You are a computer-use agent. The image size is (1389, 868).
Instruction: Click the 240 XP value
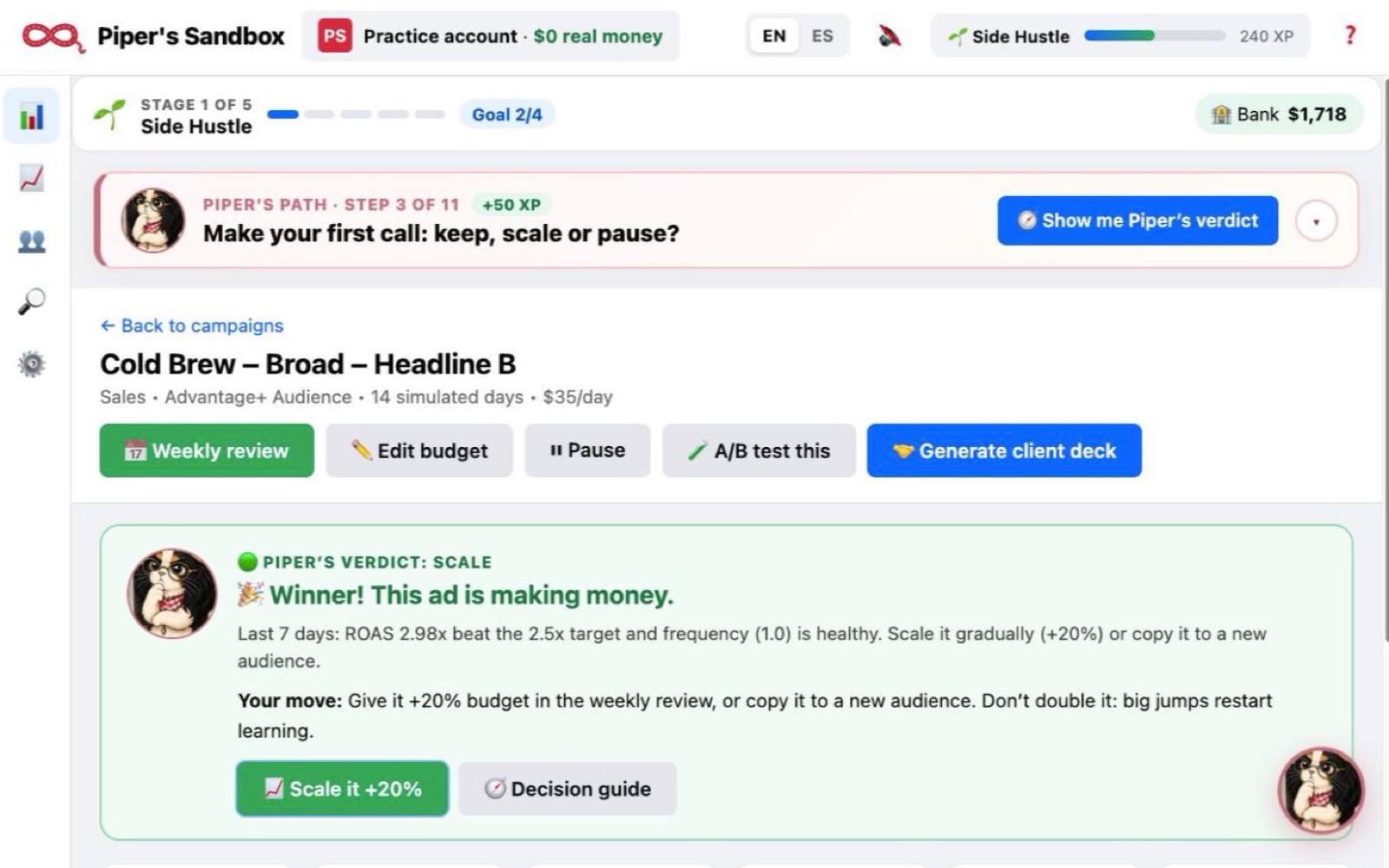(1267, 36)
